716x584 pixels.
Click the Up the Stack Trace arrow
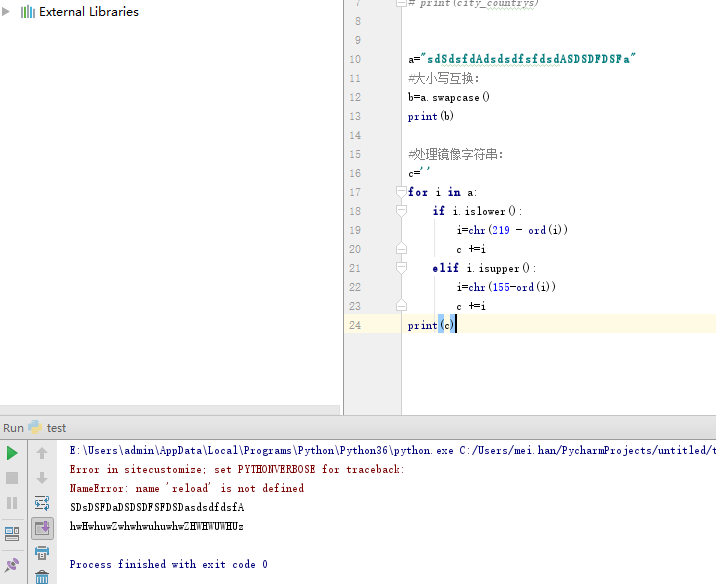click(x=42, y=453)
